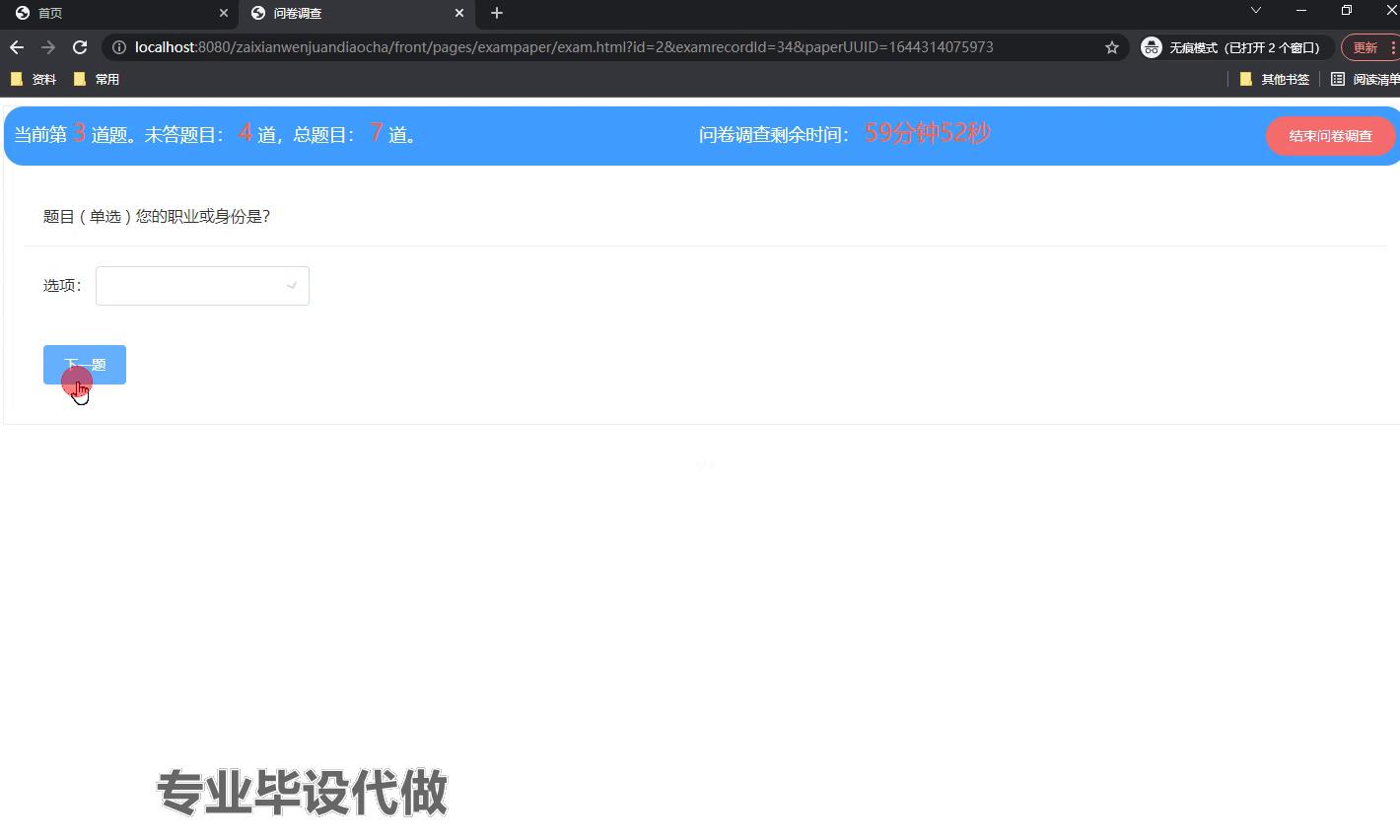Open the tab search chevron
The width and height of the screenshot is (1400, 840).
click(1255, 11)
